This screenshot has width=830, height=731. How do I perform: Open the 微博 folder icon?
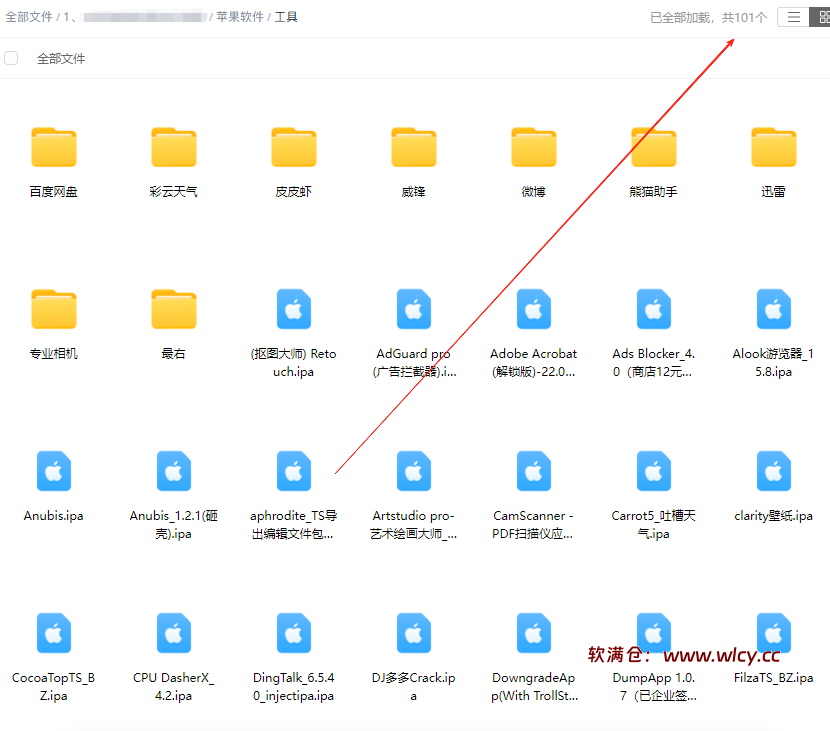click(534, 148)
